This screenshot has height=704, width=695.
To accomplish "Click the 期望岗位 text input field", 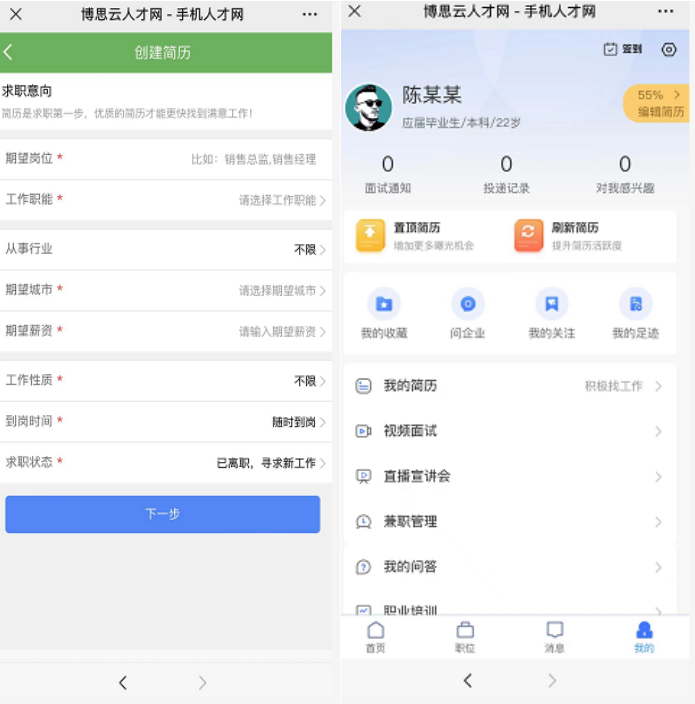I will (252, 159).
